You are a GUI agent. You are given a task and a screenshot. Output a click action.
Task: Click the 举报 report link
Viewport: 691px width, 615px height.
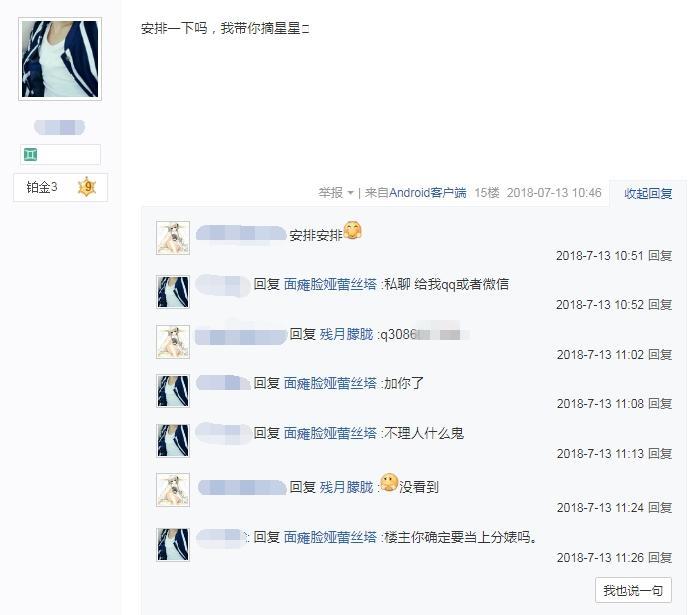point(331,193)
